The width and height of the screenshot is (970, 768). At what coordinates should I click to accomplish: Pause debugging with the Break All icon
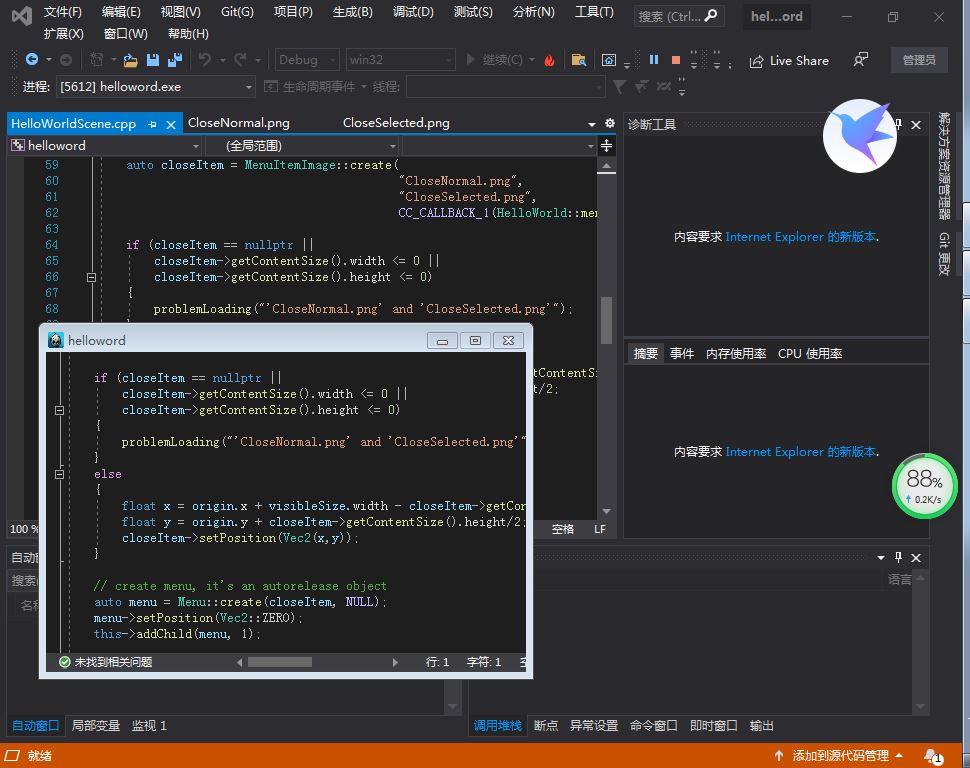pyautogui.click(x=654, y=60)
